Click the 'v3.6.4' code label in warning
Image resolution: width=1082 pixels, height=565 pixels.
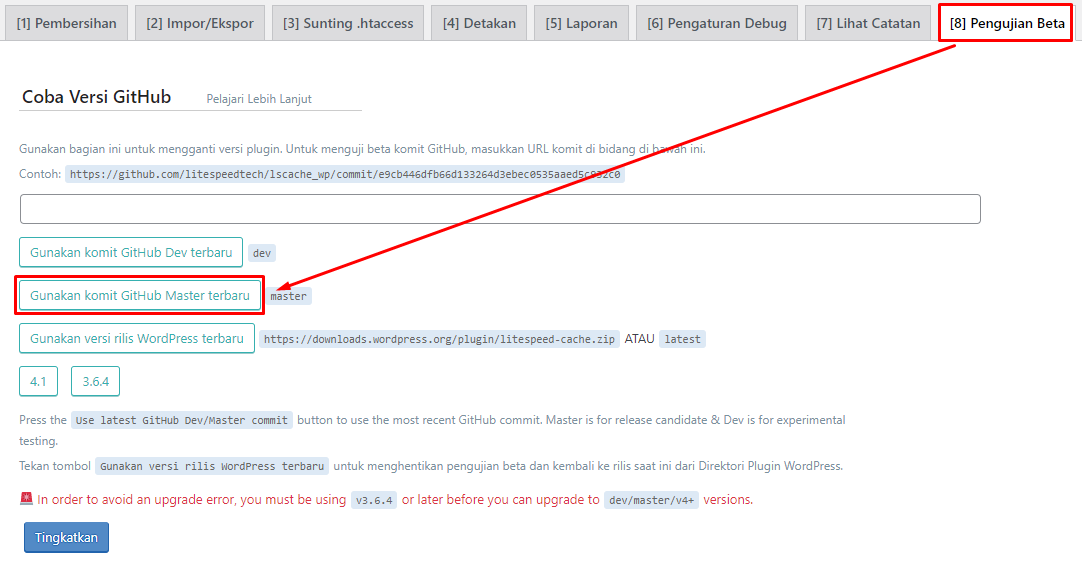tap(374, 500)
